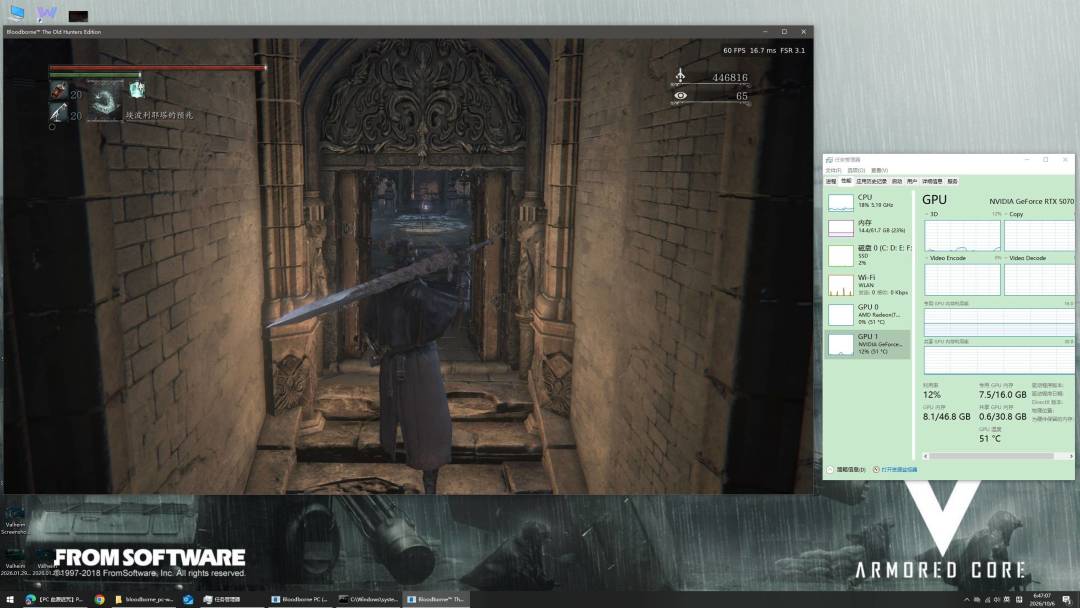Open the 选项 (Options) menu in Task Manager
This screenshot has width=1080, height=608.
(x=856, y=171)
